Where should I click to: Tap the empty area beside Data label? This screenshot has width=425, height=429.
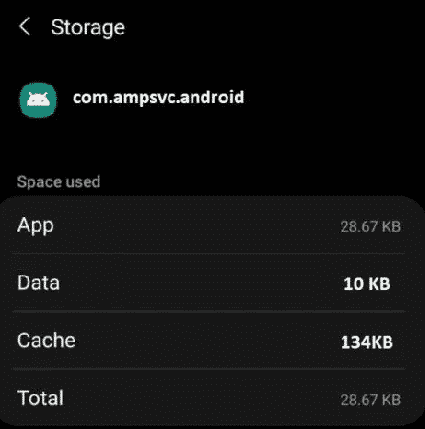pos(202,283)
